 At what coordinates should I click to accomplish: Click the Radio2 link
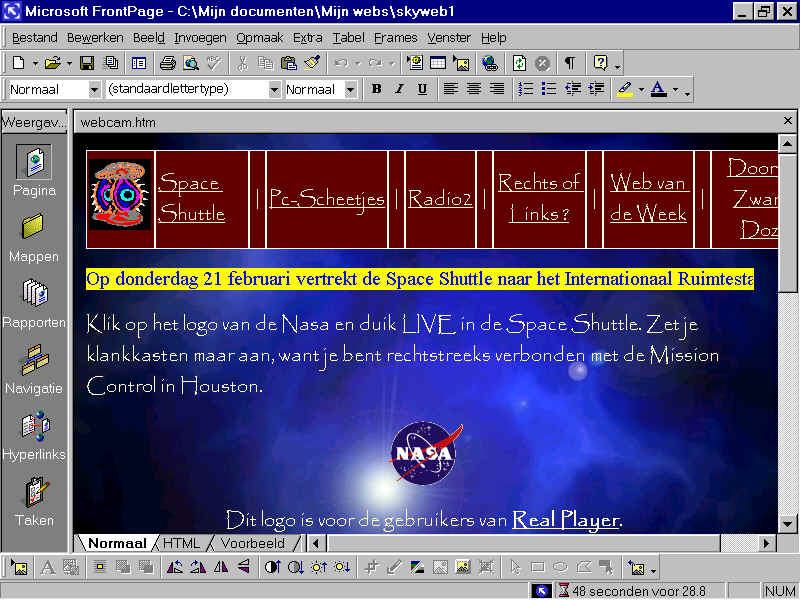point(440,198)
